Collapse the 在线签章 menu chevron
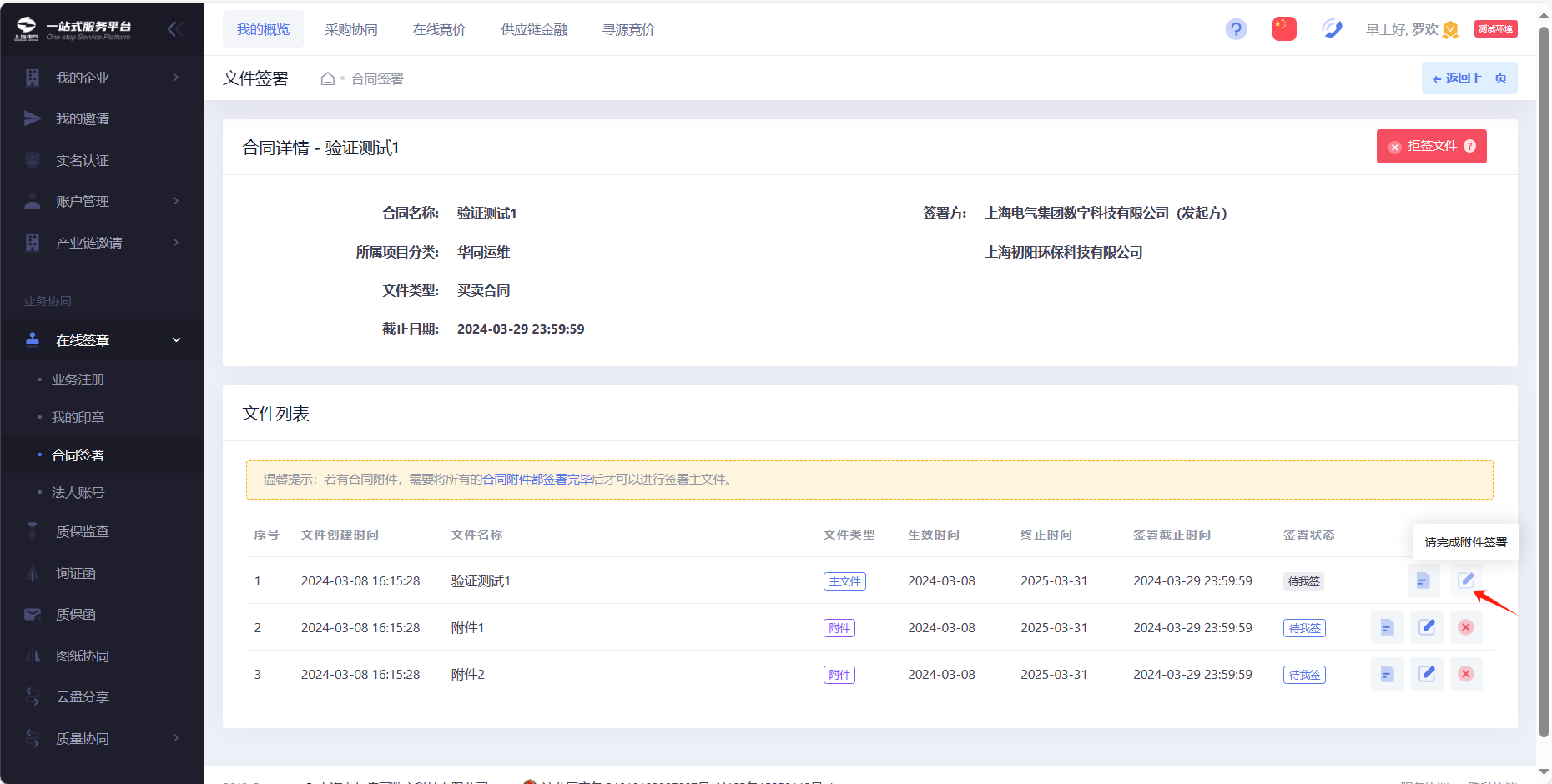Image resolution: width=1552 pixels, height=784 pixels. point(176,340)
